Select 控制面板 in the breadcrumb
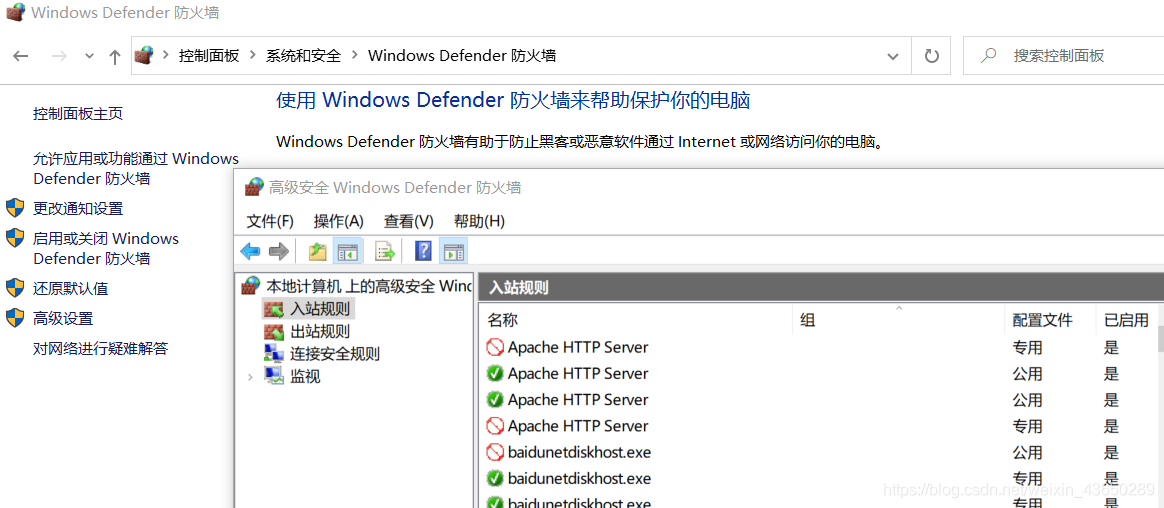 click(209, 56)
